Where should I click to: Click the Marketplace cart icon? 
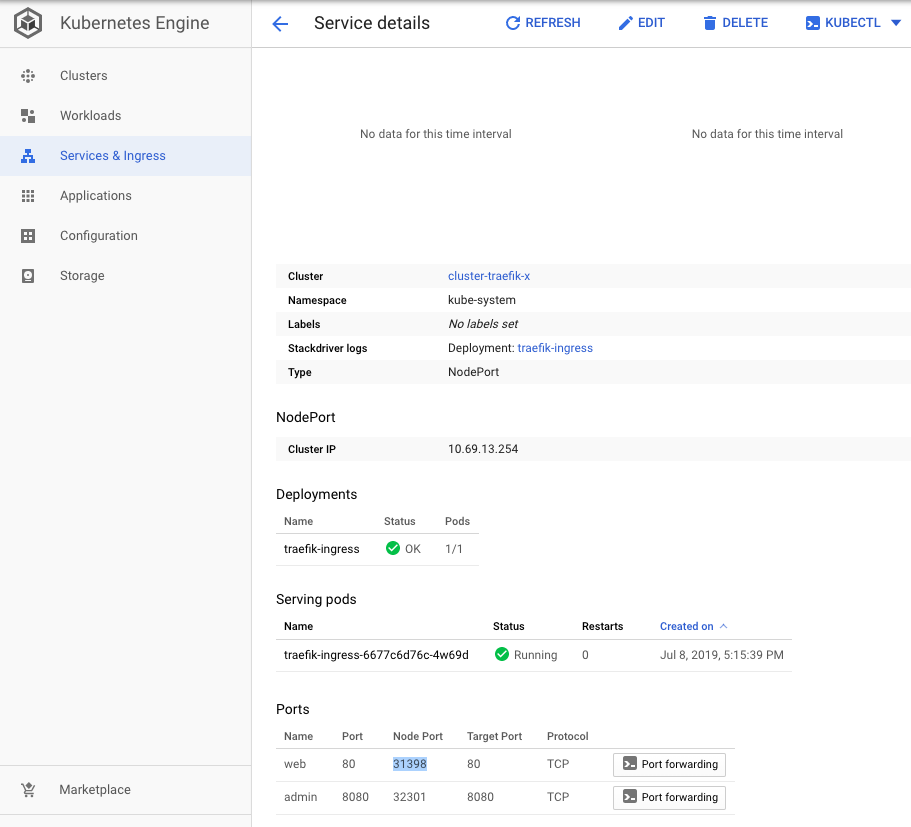[x=28, y=790]
